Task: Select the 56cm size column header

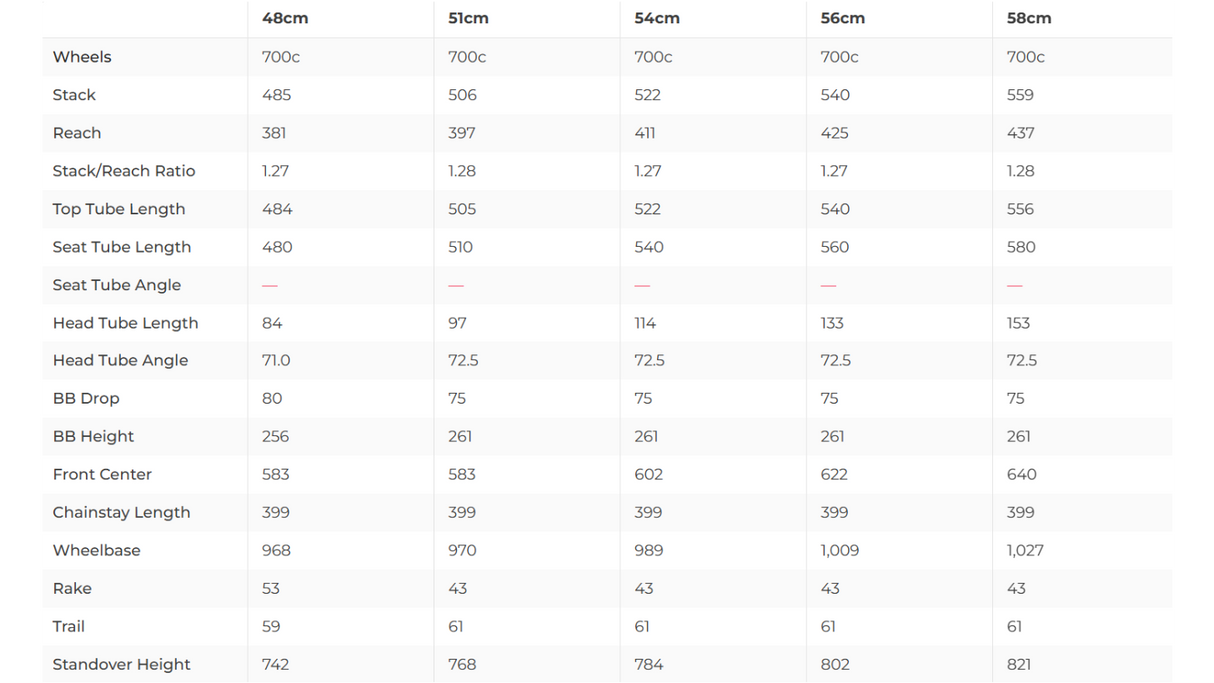Action: pyautogui.click(x=842, y=18)
